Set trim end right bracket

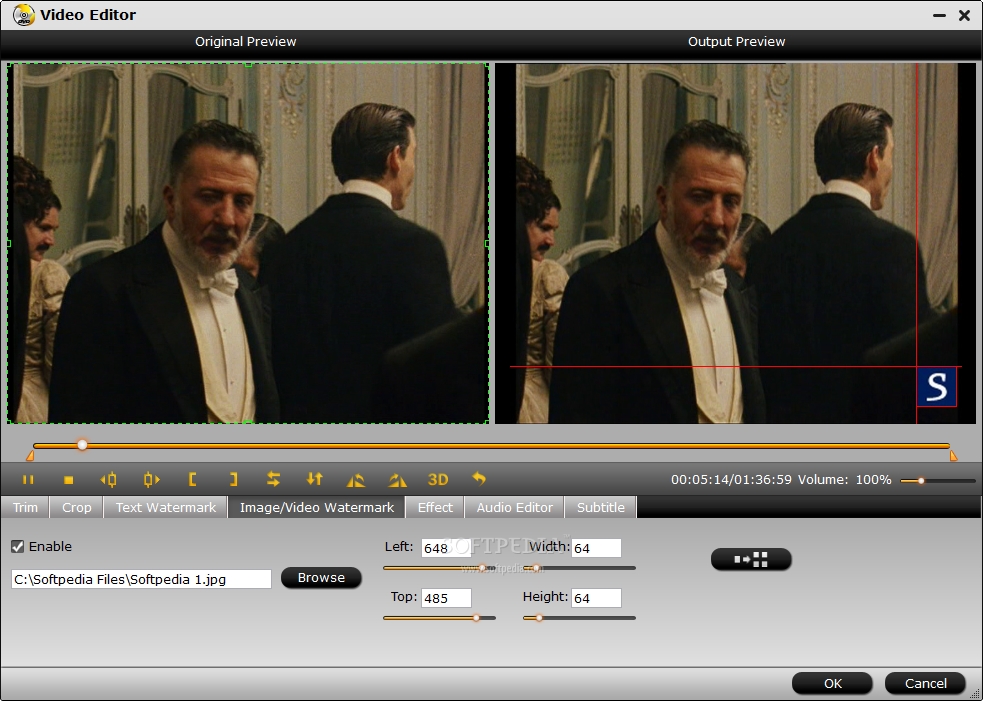(233, 480)
